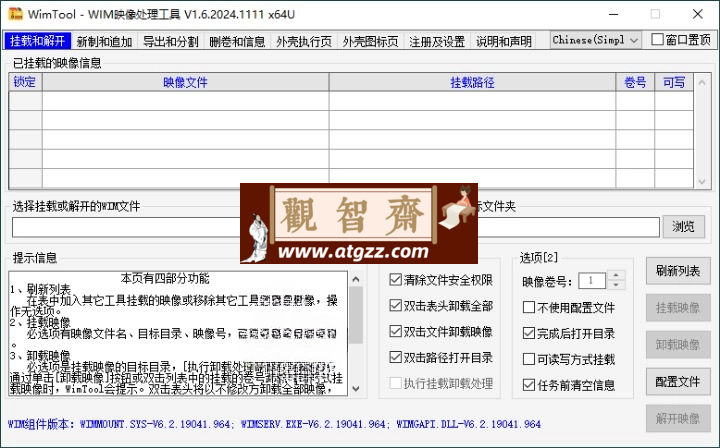The image size is (720, 448).
Task: Click 本页有四部分功能 text in hint box
Action: [x=165, y=278]
